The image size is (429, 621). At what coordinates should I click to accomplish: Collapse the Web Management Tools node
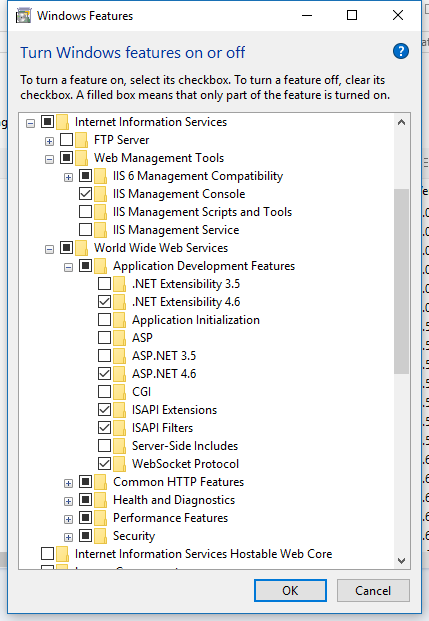click(50, 160)
